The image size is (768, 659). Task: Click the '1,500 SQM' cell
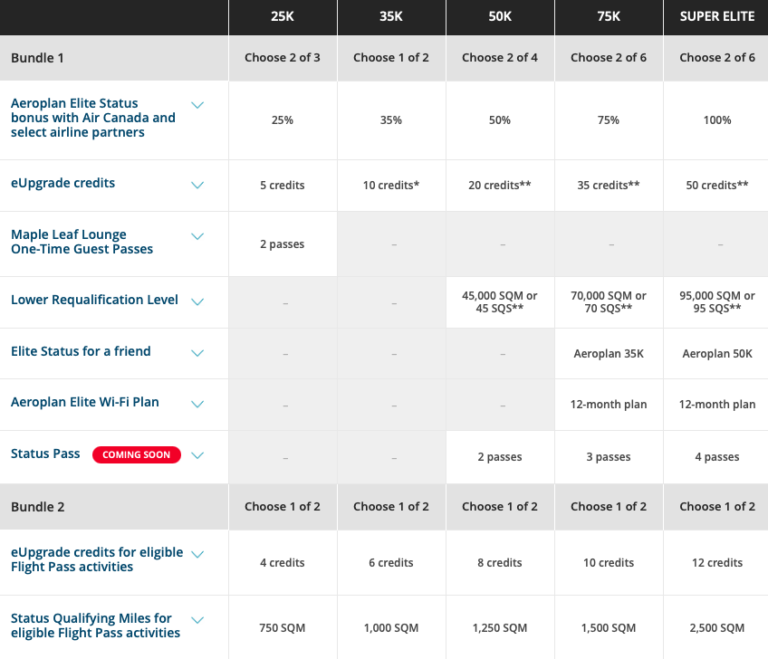608,628
